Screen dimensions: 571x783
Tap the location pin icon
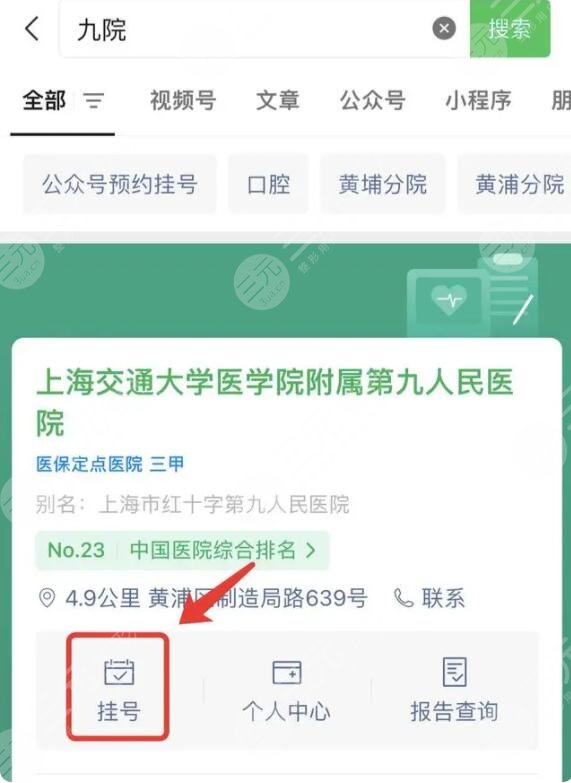(47, 598)
